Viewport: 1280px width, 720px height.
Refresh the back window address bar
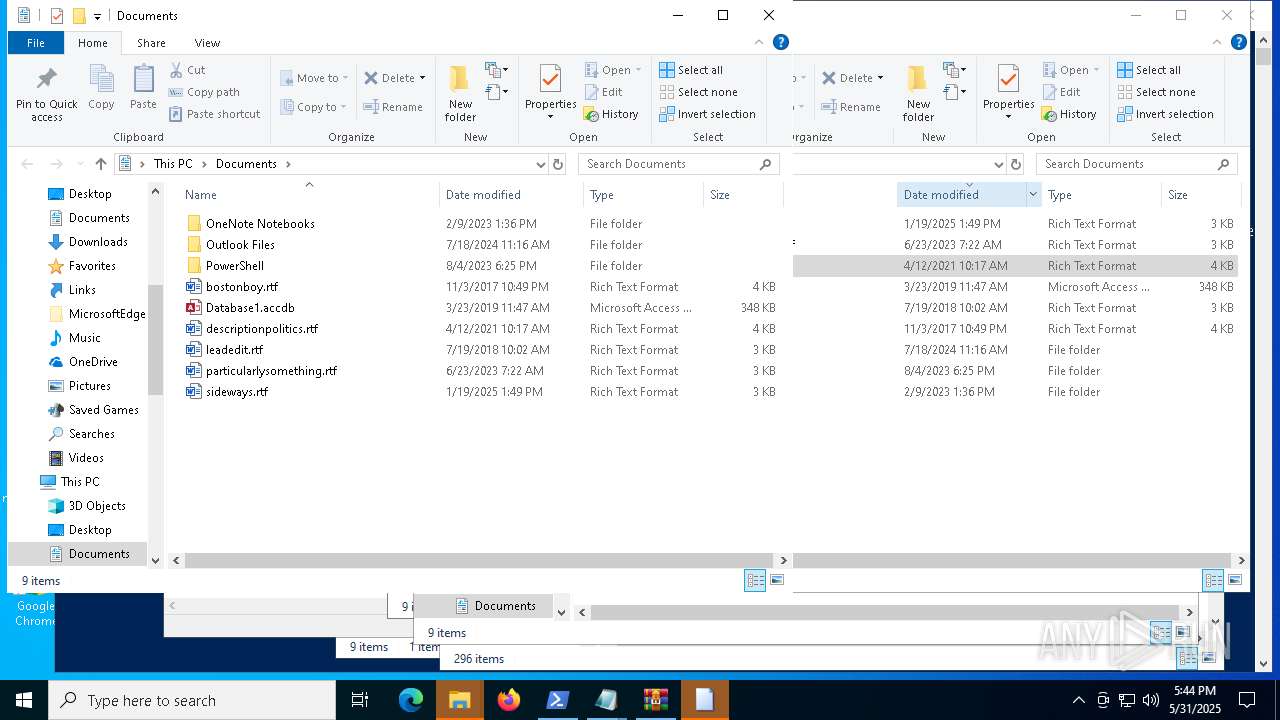[1016, 164]
